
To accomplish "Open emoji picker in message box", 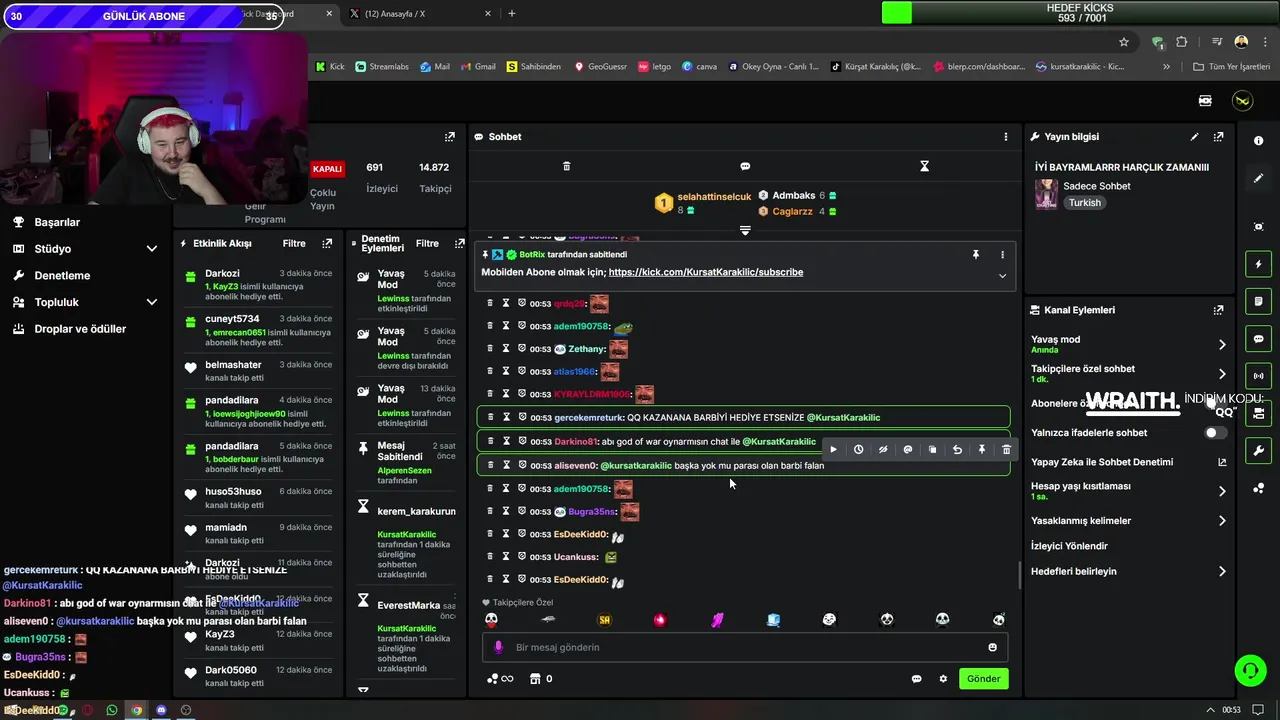I will [992, 647].
